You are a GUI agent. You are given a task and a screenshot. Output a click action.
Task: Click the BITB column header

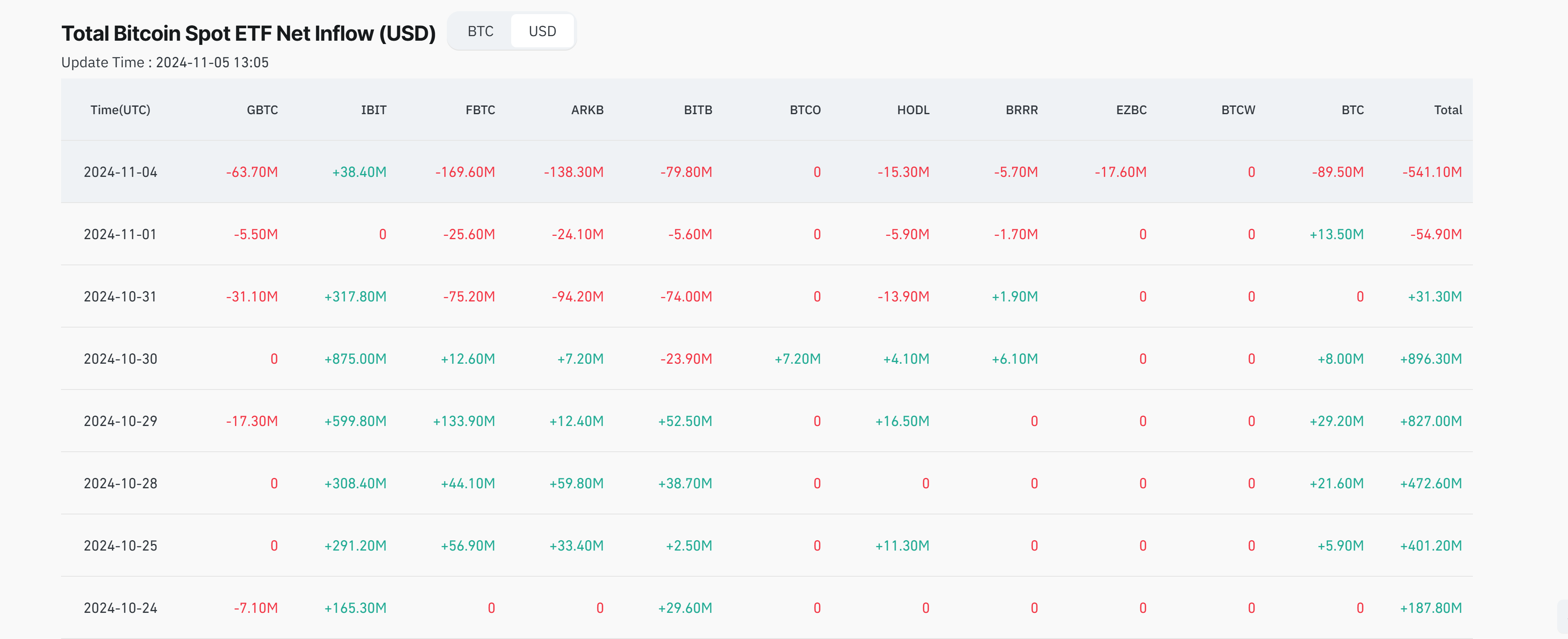[x=698, y=110]
